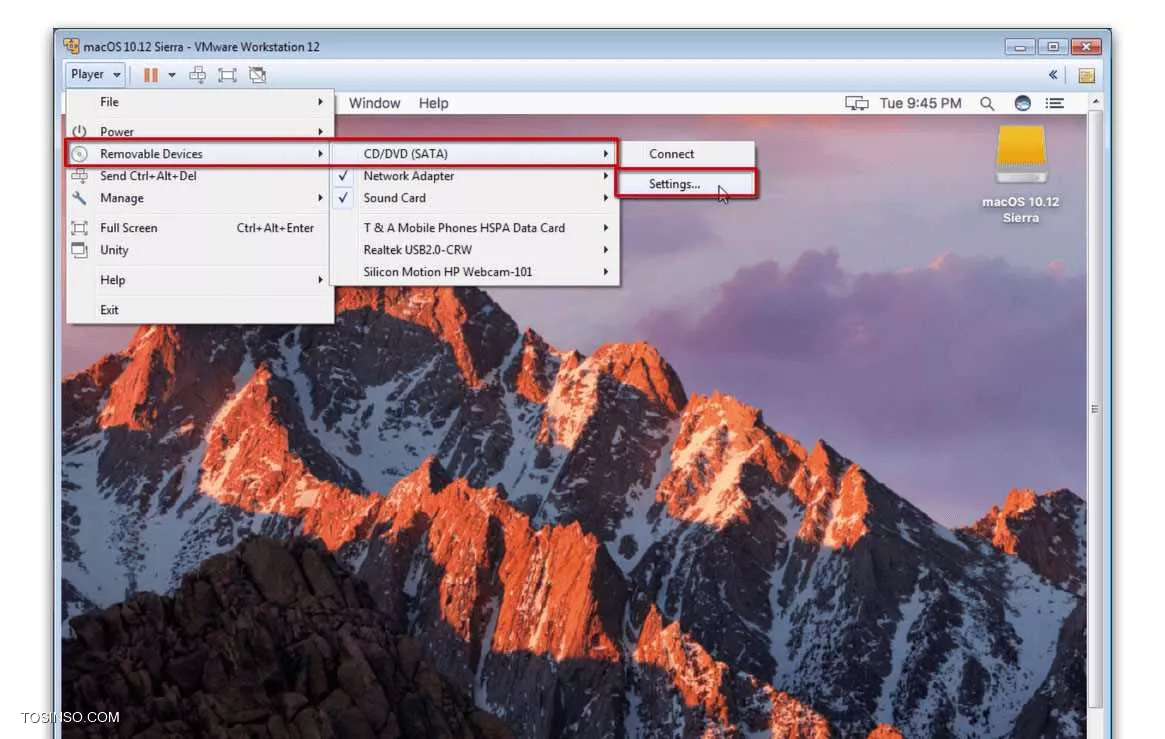1165x739 pixels.
Task: Choose Exit in the Player menu
Action: click(x=199, y=310)
